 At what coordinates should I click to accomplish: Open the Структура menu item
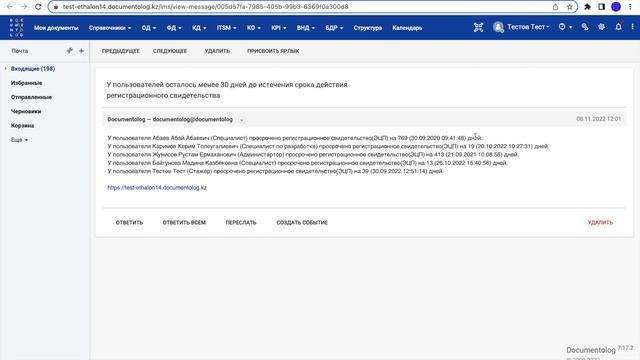368,28
